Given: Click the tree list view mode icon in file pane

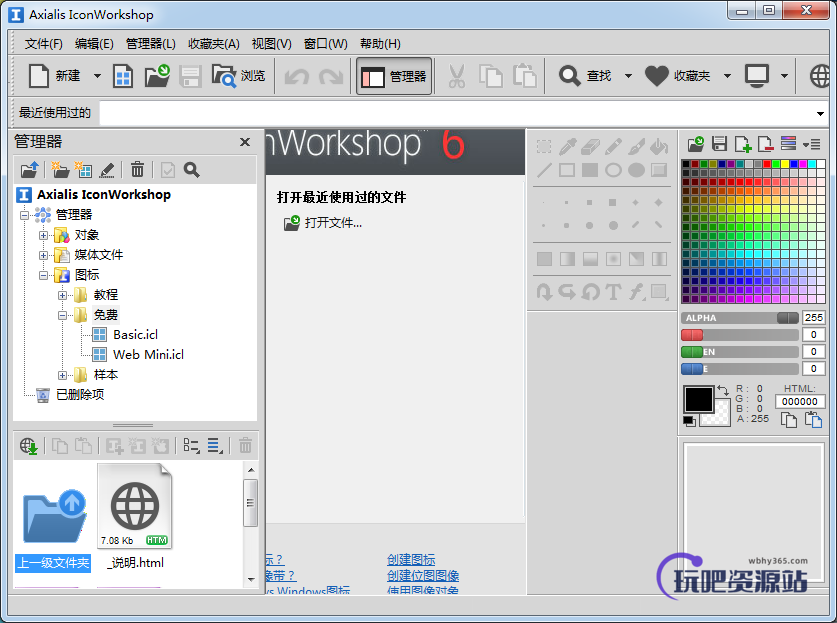Looking at the screenshot, I should click(191, 445).
